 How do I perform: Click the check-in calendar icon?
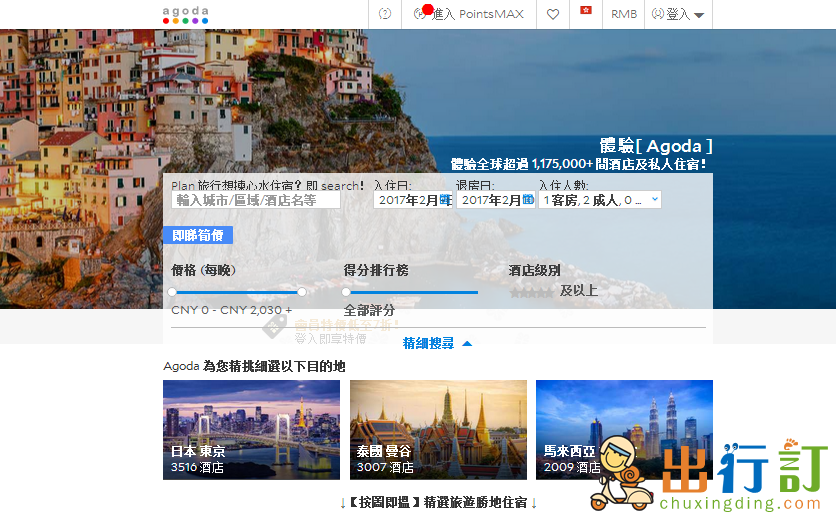[x=445, y=199]
